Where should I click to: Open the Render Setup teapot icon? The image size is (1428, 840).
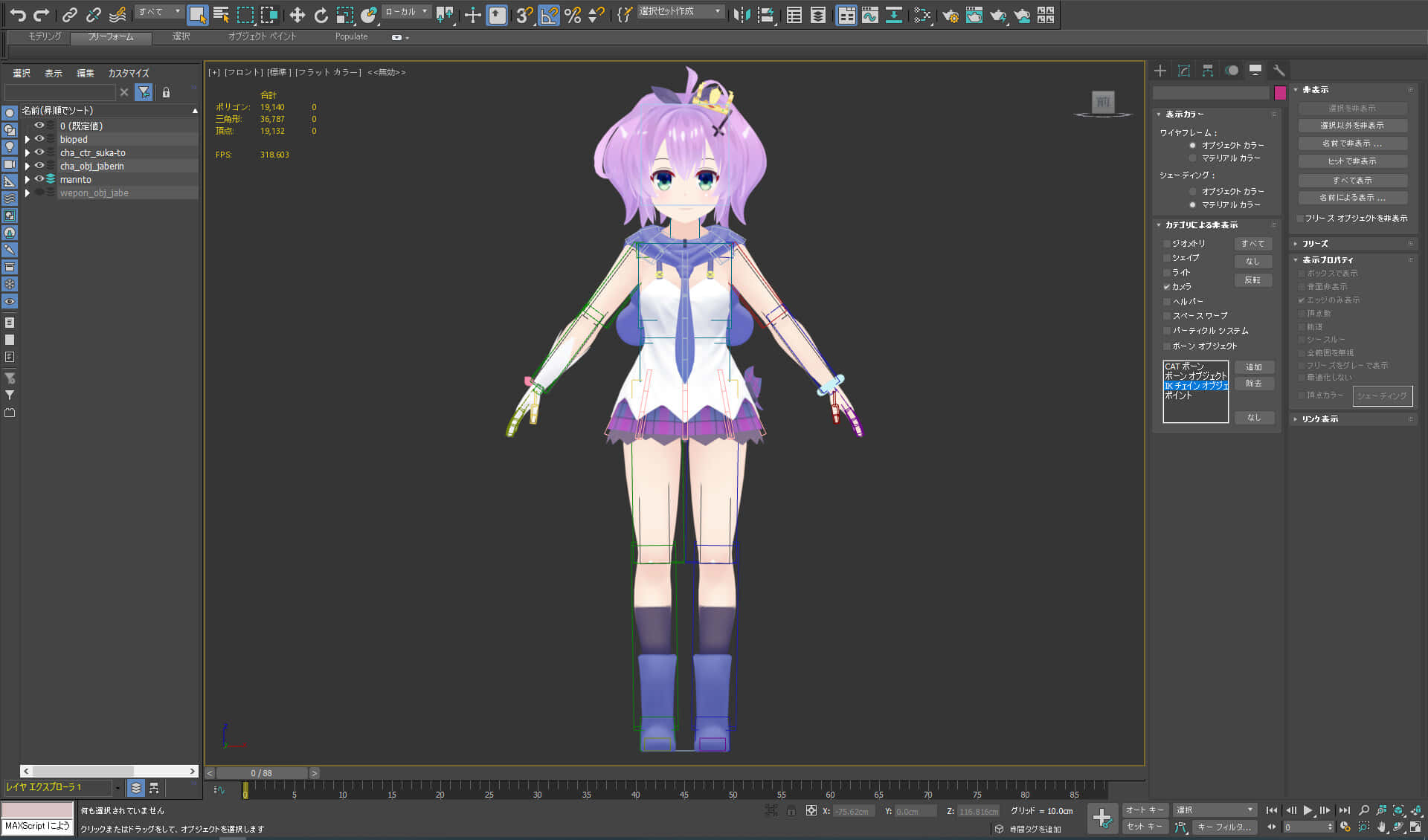[950, 14]
